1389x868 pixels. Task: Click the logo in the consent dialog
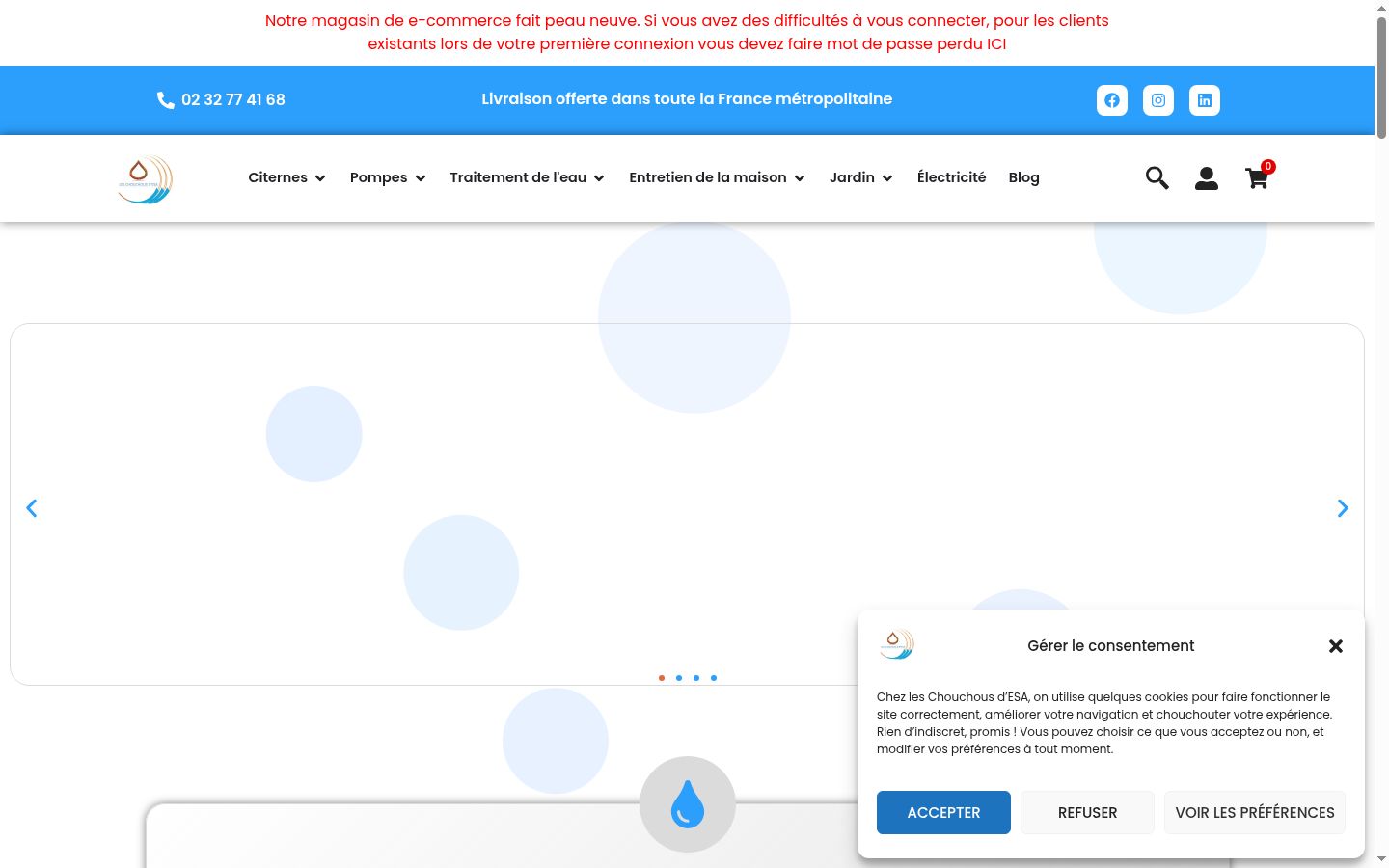[897, 644]
